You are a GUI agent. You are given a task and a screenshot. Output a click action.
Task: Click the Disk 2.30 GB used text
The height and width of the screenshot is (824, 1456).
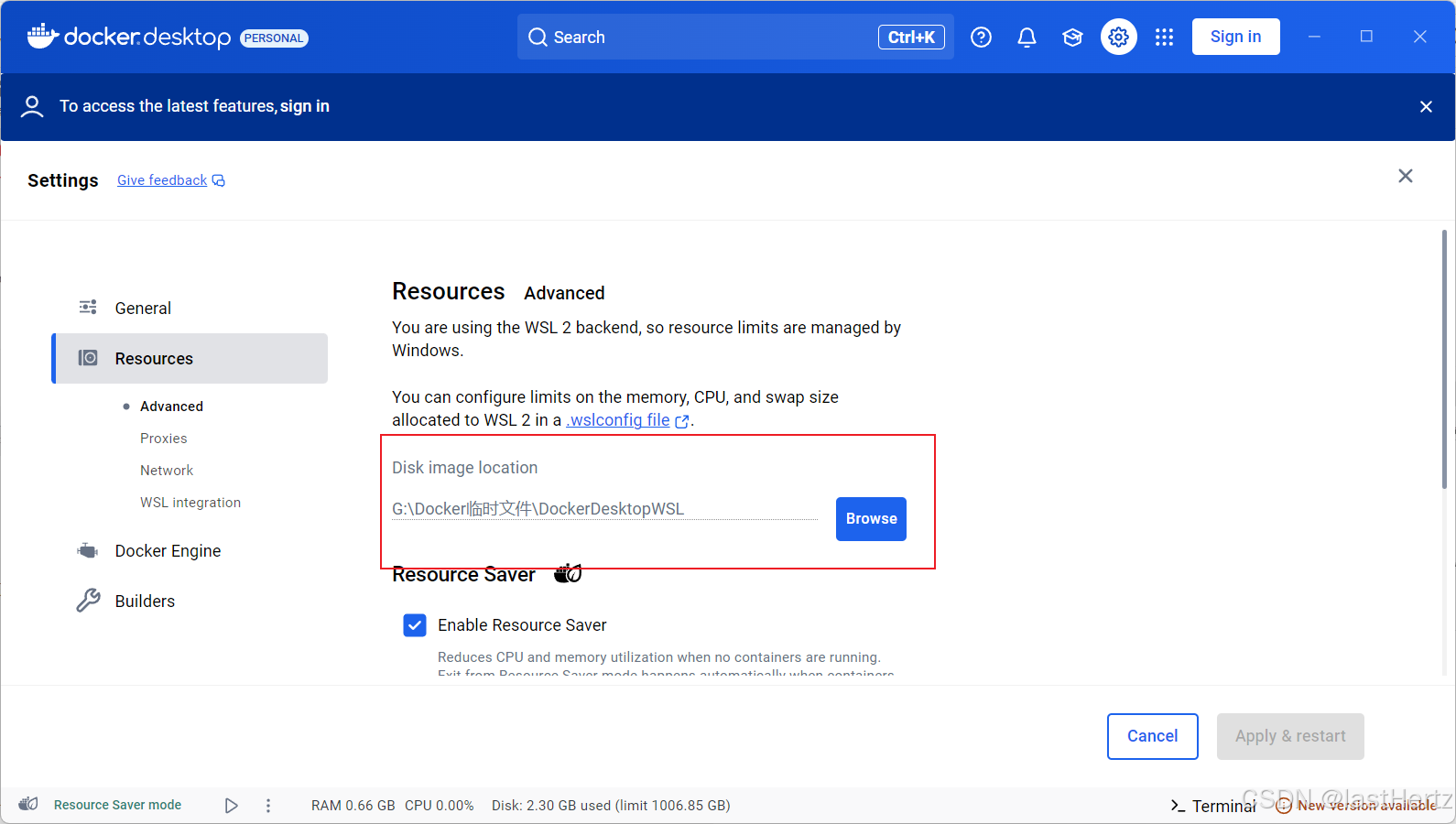(611, 806)
